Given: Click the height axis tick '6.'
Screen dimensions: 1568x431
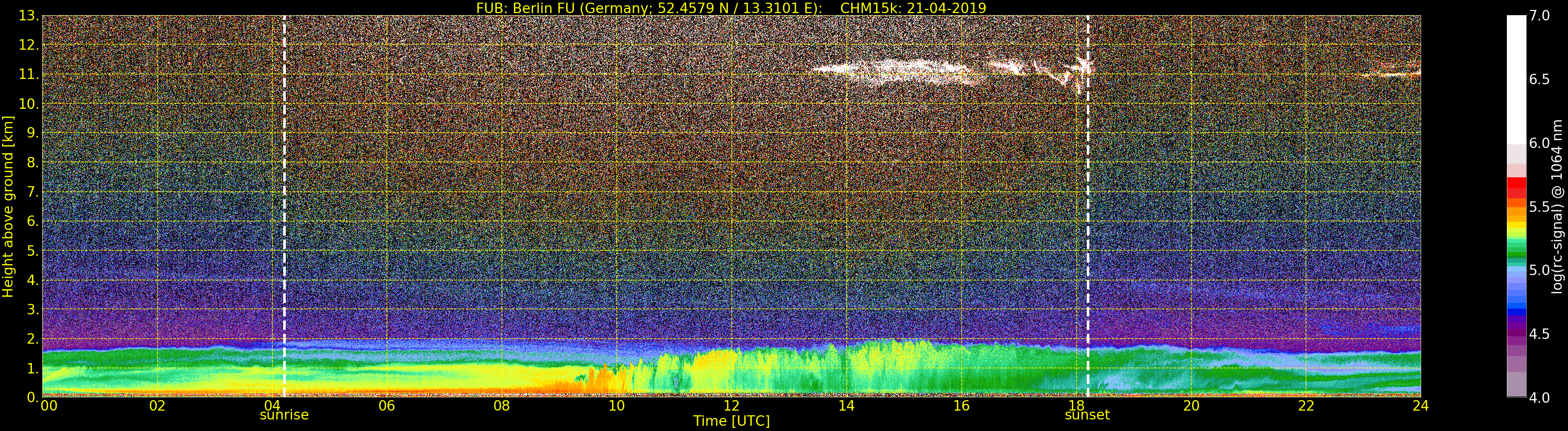Looking at the screenshot, I should click(33, 221).
